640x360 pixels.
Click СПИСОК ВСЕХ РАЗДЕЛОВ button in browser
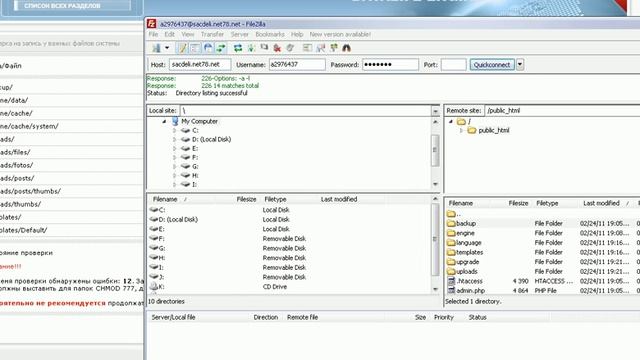(72, 6)
